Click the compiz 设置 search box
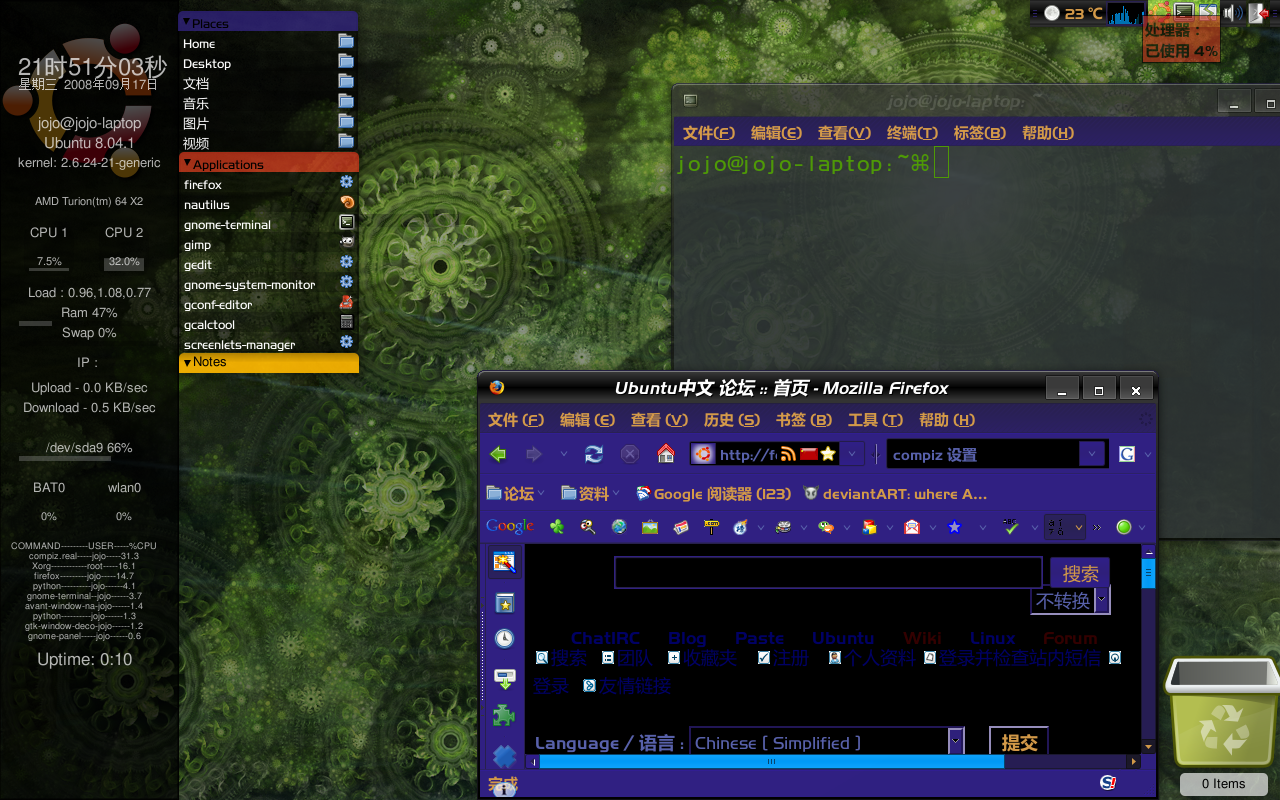Viewport: 1280px width, 800px height. point(983,454)
